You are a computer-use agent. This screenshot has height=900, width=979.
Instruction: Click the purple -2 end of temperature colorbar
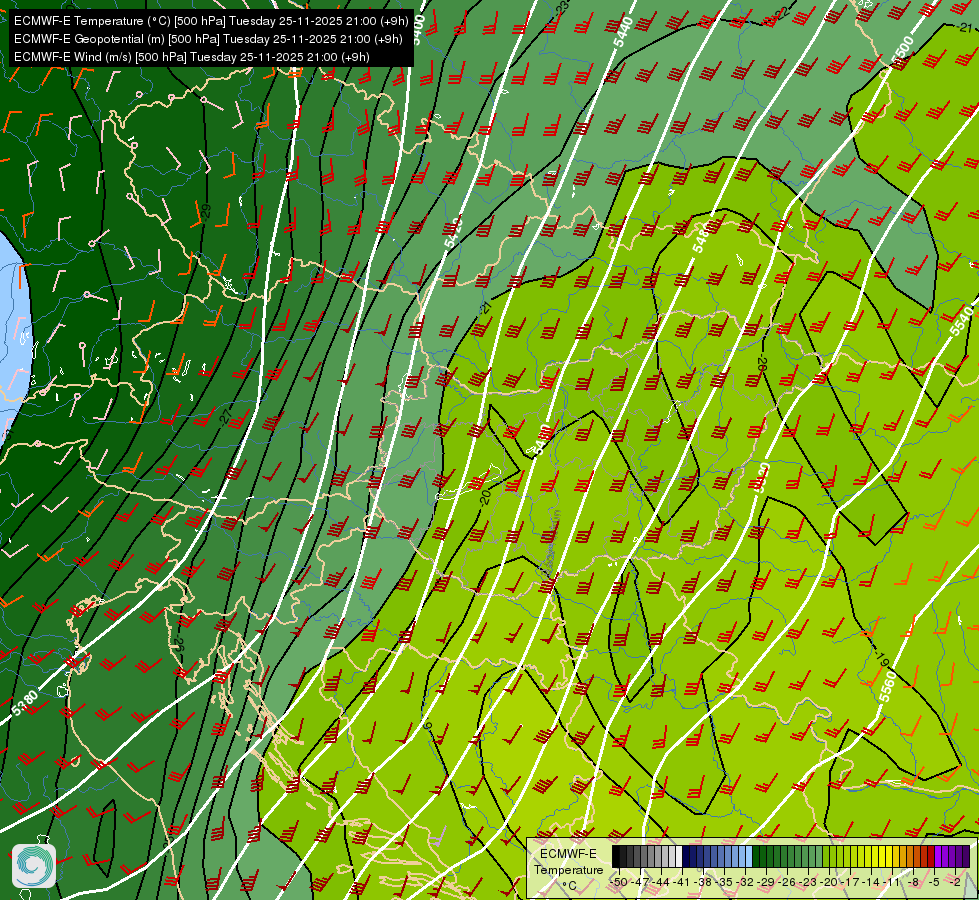tap(965, 857)
